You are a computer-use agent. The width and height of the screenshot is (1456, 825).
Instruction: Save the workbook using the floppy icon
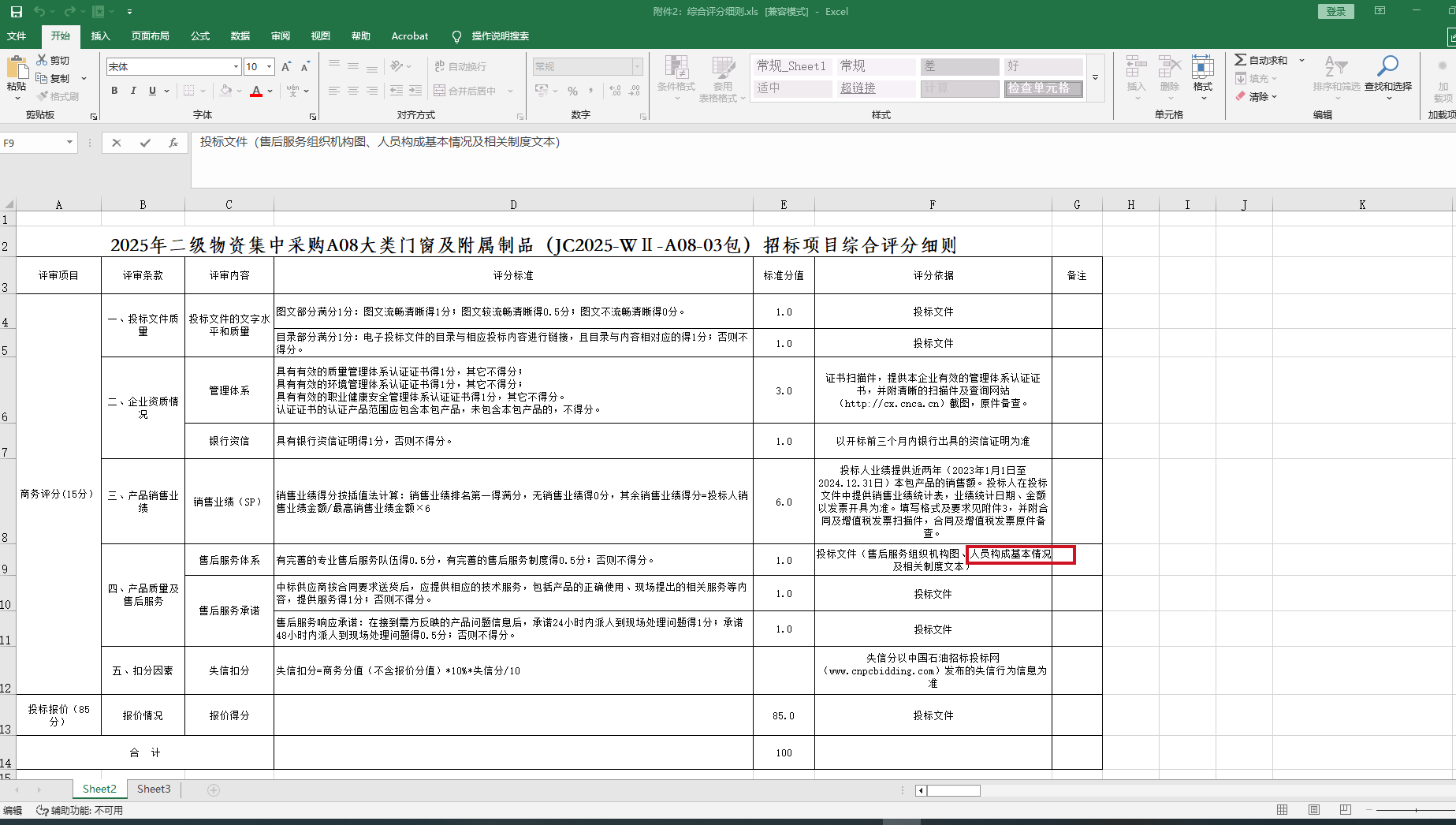click(x=16, y=12)
